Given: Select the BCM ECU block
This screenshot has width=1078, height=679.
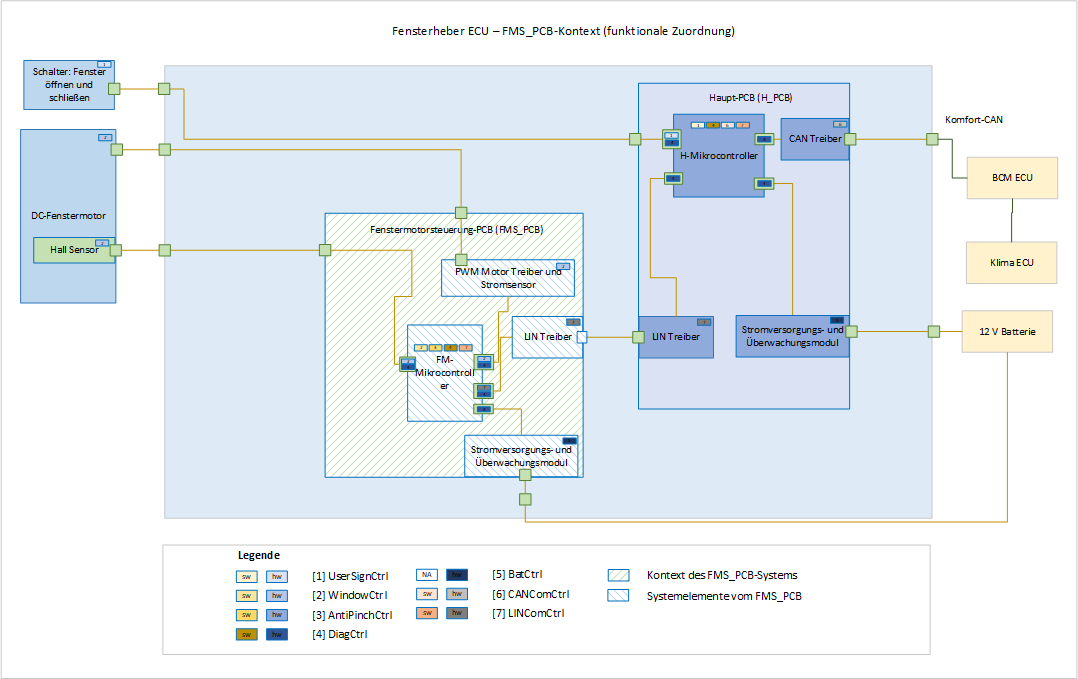Looking at the screenshot, I should (1012, 178).
